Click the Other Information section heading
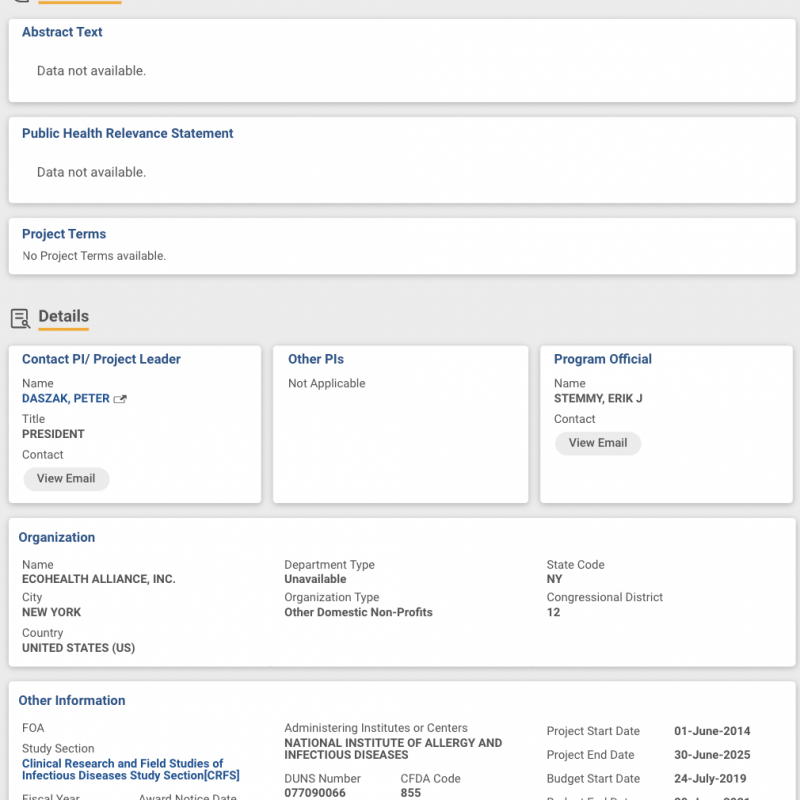 click(72, 700)
